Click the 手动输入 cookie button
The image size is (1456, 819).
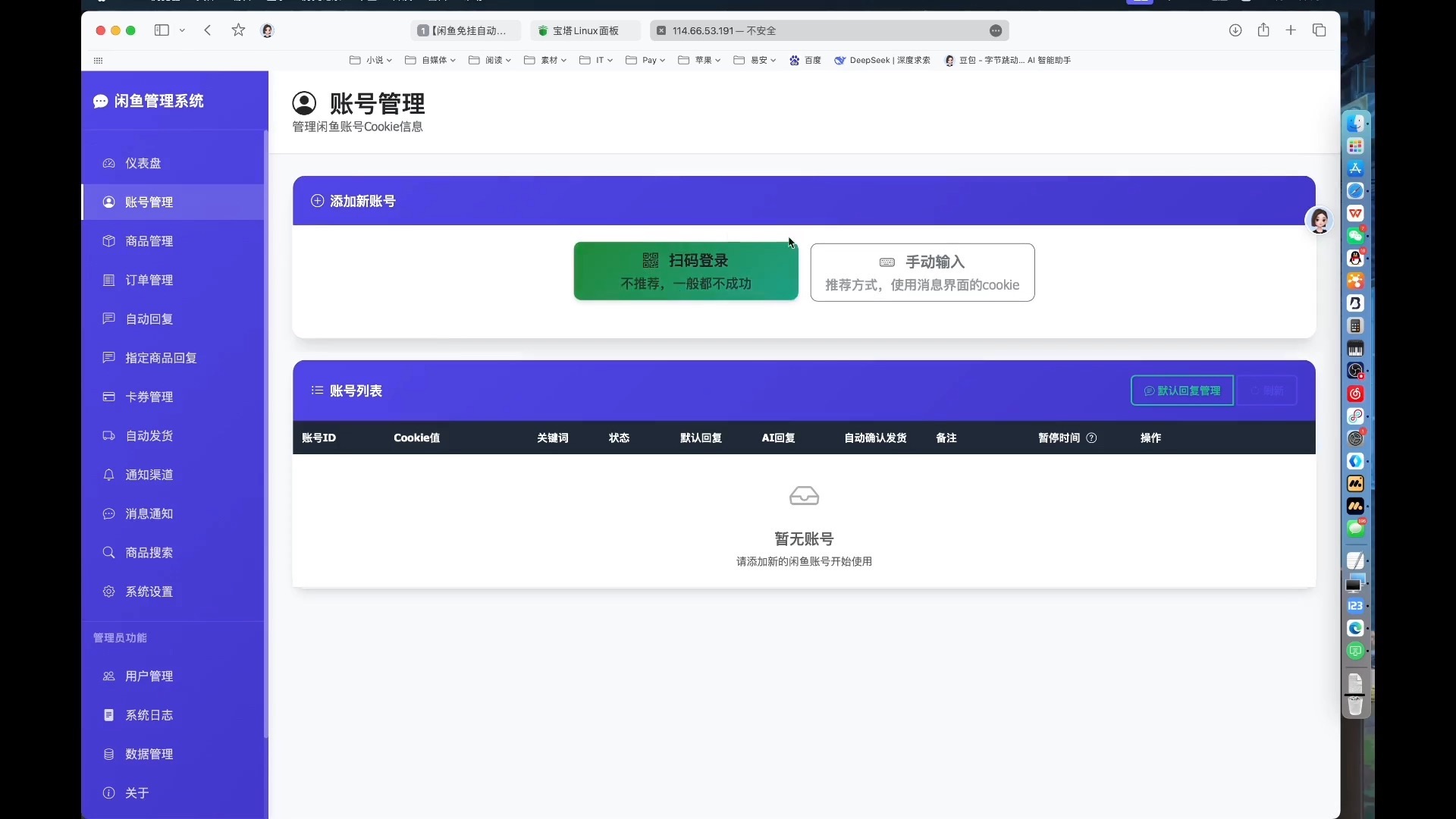[922, 273]
